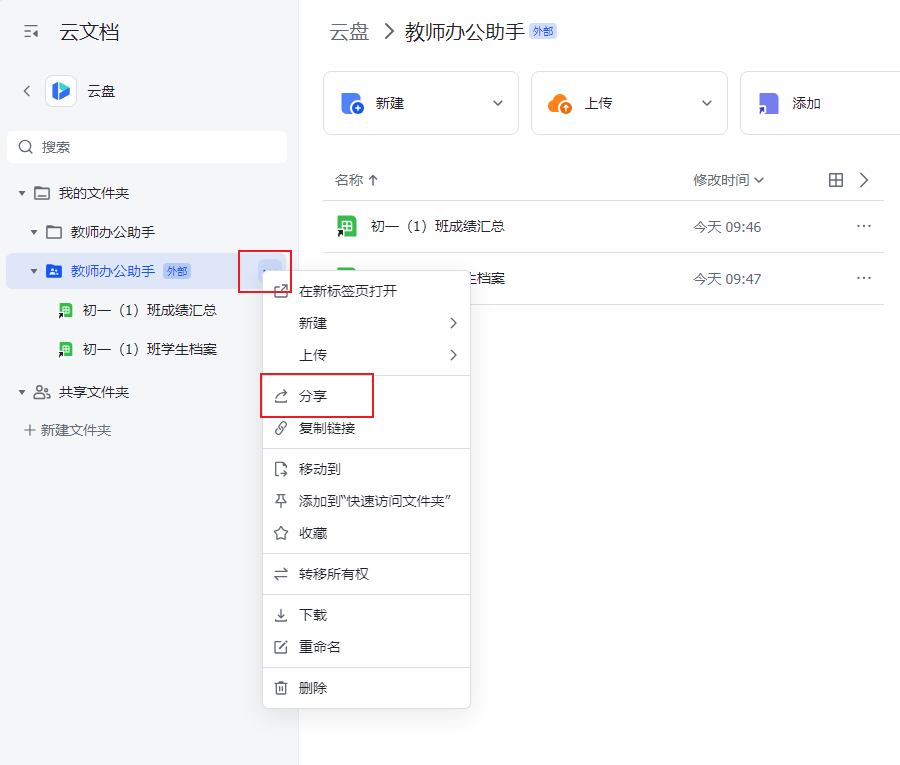The width and height of the screenshot is (900, 765).
Task: Open more options for the 今天 09:47 row
Action: click(x=864, y=278)
